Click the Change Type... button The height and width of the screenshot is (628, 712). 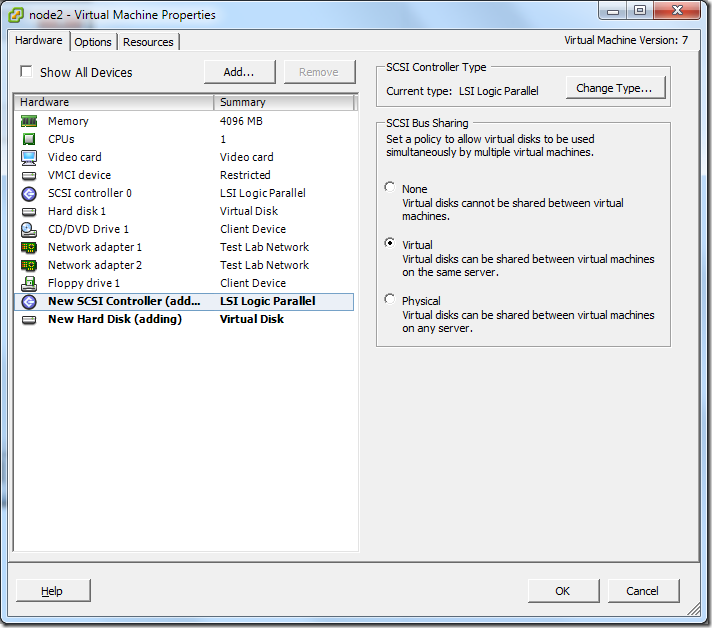pyautogui.click(x=615, y=88)
